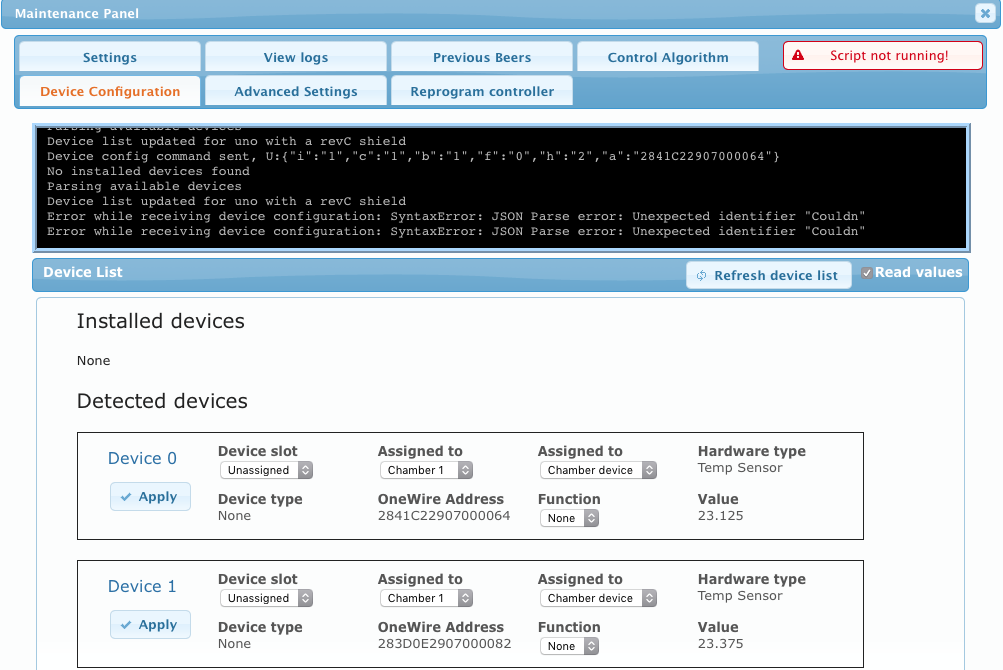Click Device 1 Temp Sensor hardware type
The height and width of the screenshot is (670, 1003).
(x=740, y=596)
